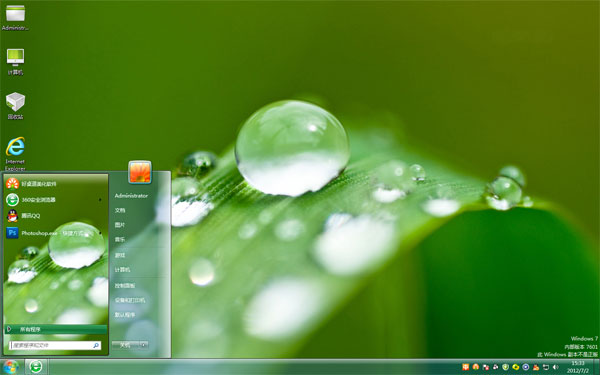This screenshot has height=375, width=600.
Task: Open the clock showing 15:33 2012/7/2
Action: (578, 367)
